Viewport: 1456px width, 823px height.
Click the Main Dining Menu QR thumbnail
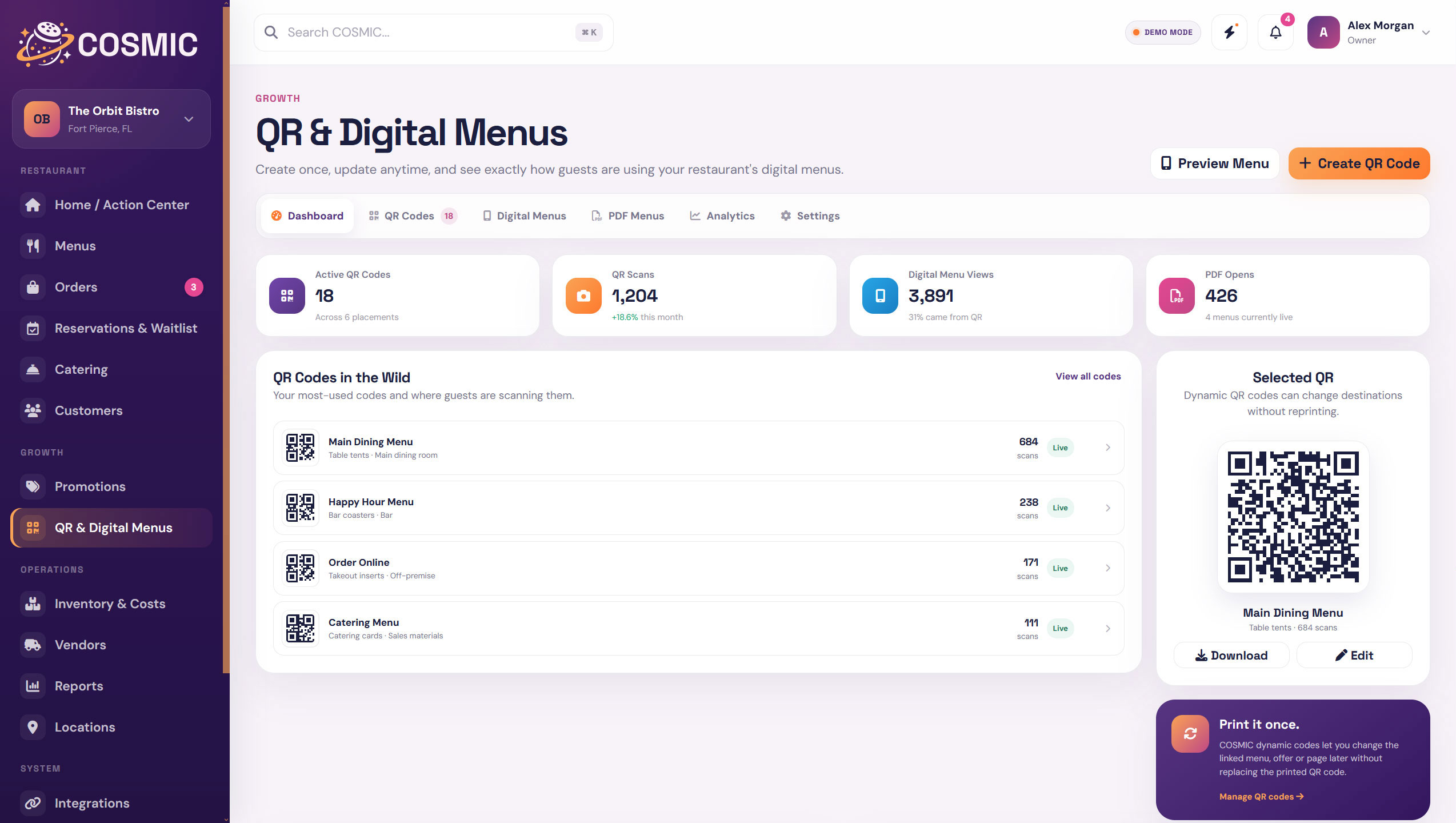pos(301,448)
